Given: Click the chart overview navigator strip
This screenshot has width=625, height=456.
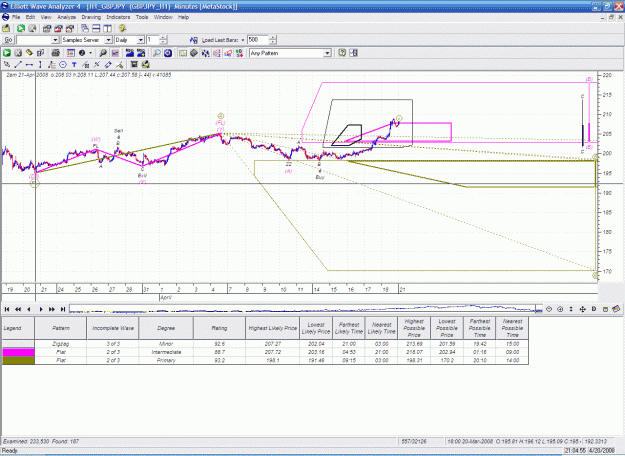Looking at the screenshot, I should pos(306,309).
